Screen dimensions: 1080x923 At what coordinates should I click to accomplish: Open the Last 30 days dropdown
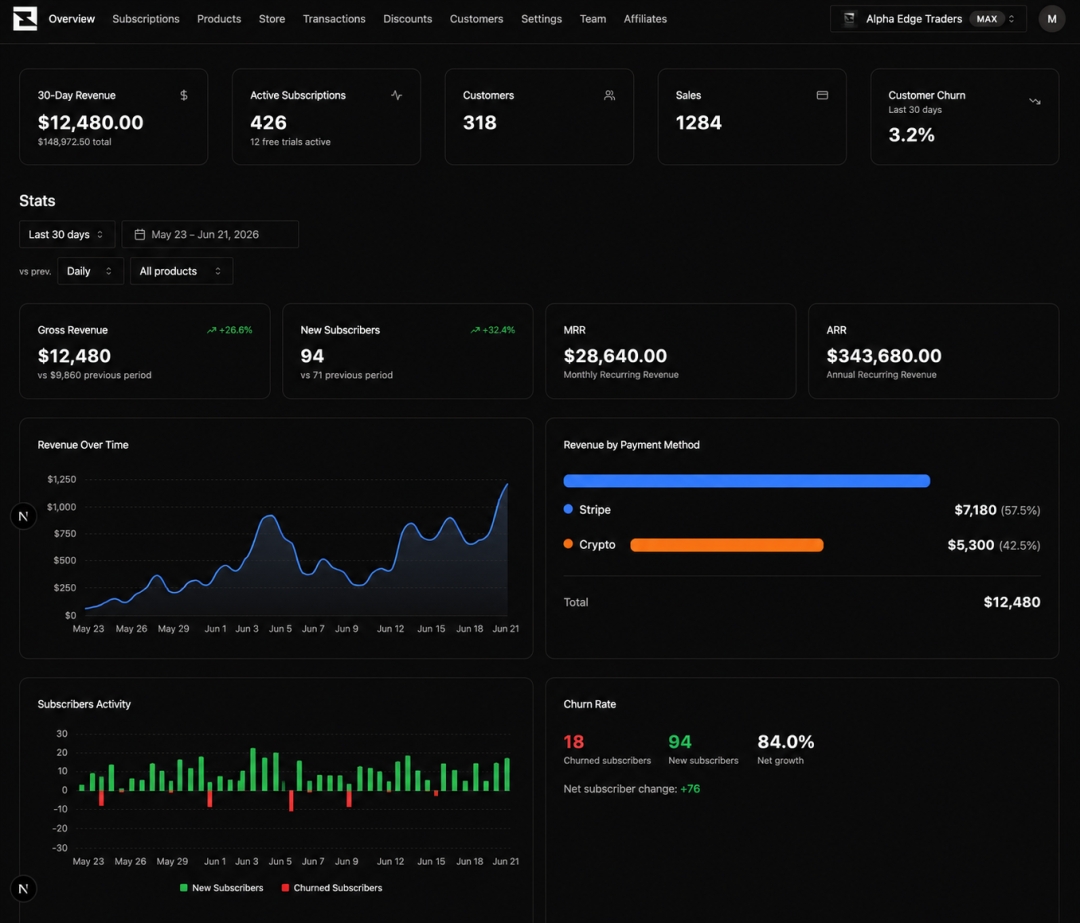pos(67,234)
